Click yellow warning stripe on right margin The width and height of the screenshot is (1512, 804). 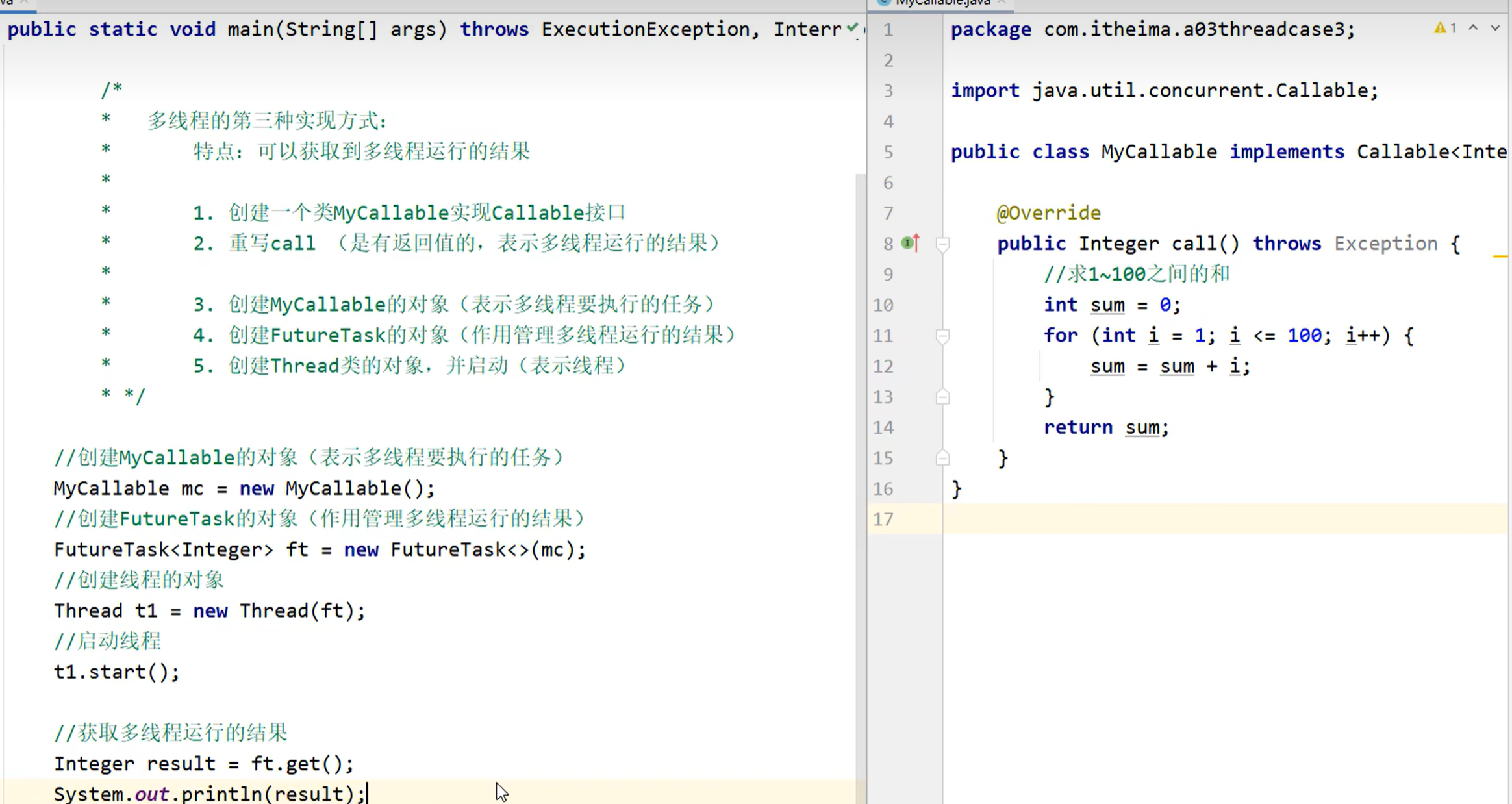pyautogui.click(x=1500, y=257)
